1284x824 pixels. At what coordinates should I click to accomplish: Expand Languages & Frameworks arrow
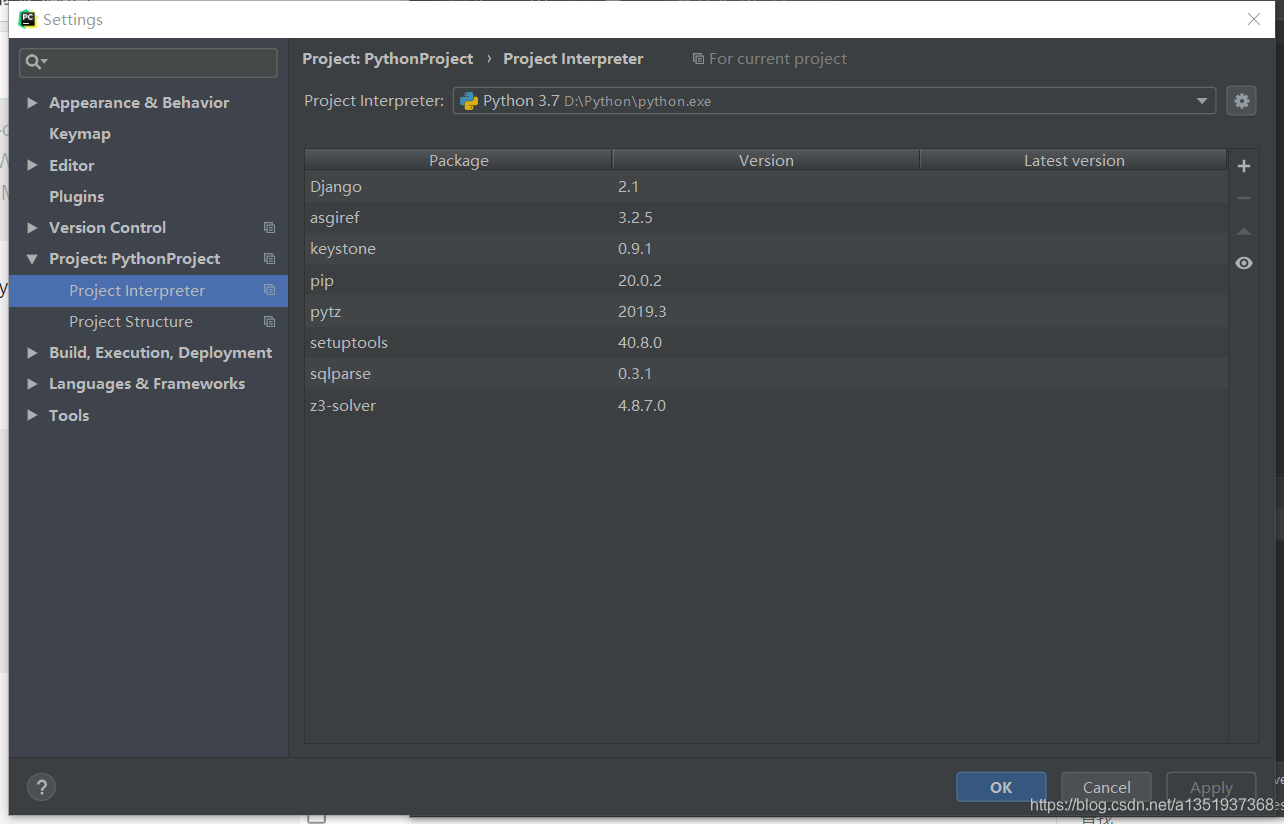pos(33,383)
